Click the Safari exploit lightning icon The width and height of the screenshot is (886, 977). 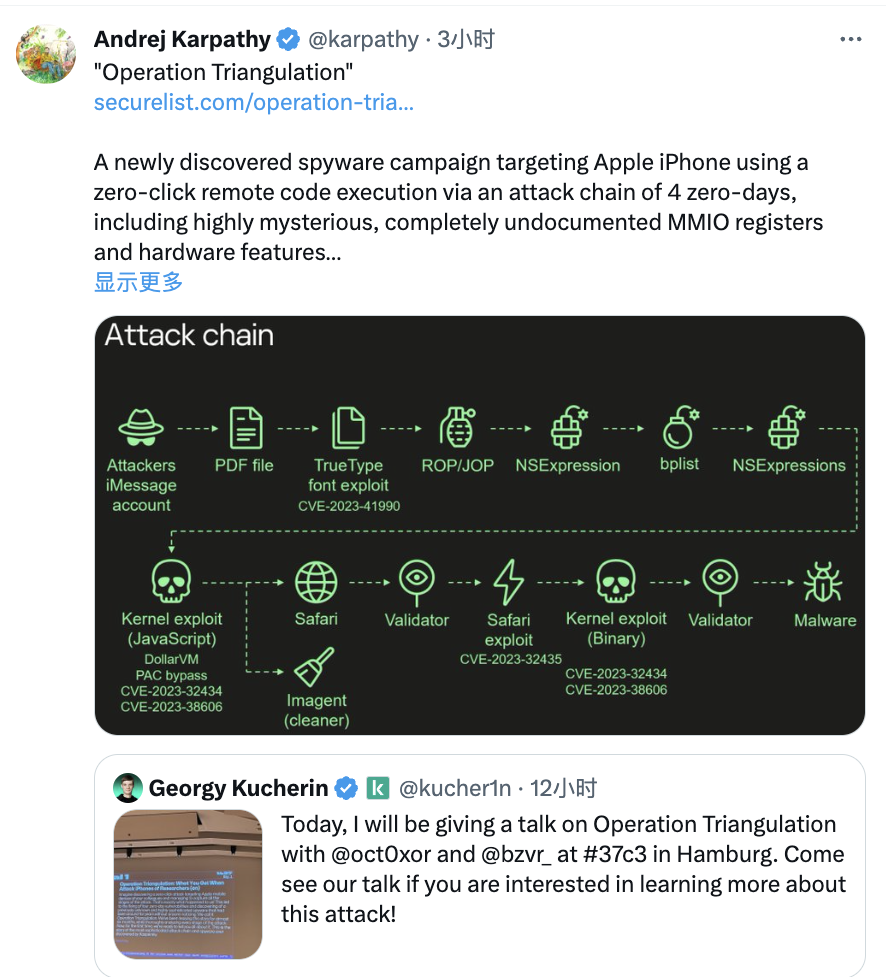click(x=509, y=581)
